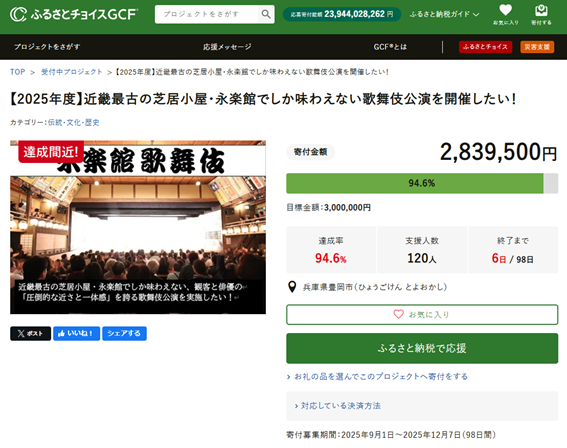This screenshot has width=567, height=448.
Task: Open お気に入り heart icon in header
Action: [x=505, y=14]
